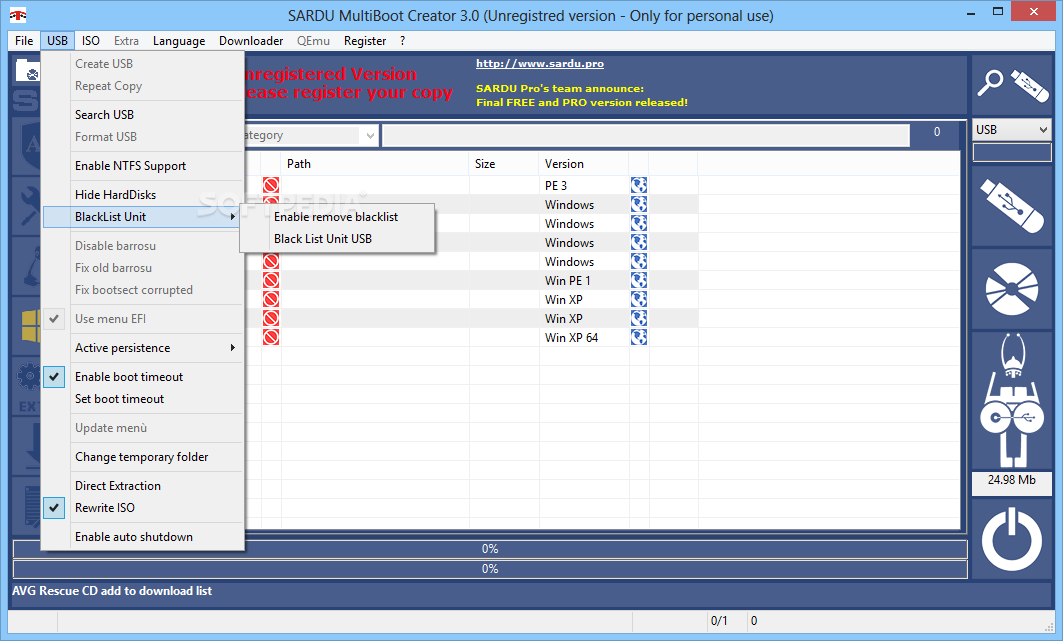1063x641 pixels.
Task: Click the burn ISO disc icon
Action: (x=1011, y=289)
